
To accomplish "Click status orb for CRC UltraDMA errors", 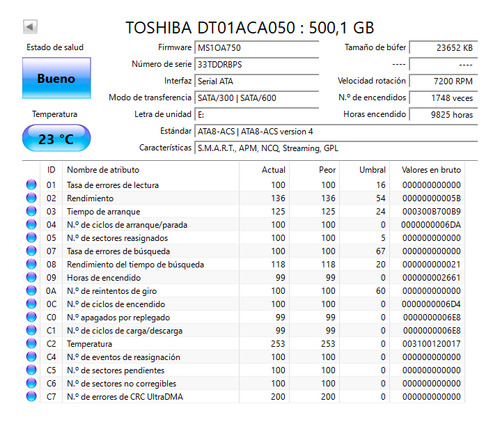I will pos(31,397).
